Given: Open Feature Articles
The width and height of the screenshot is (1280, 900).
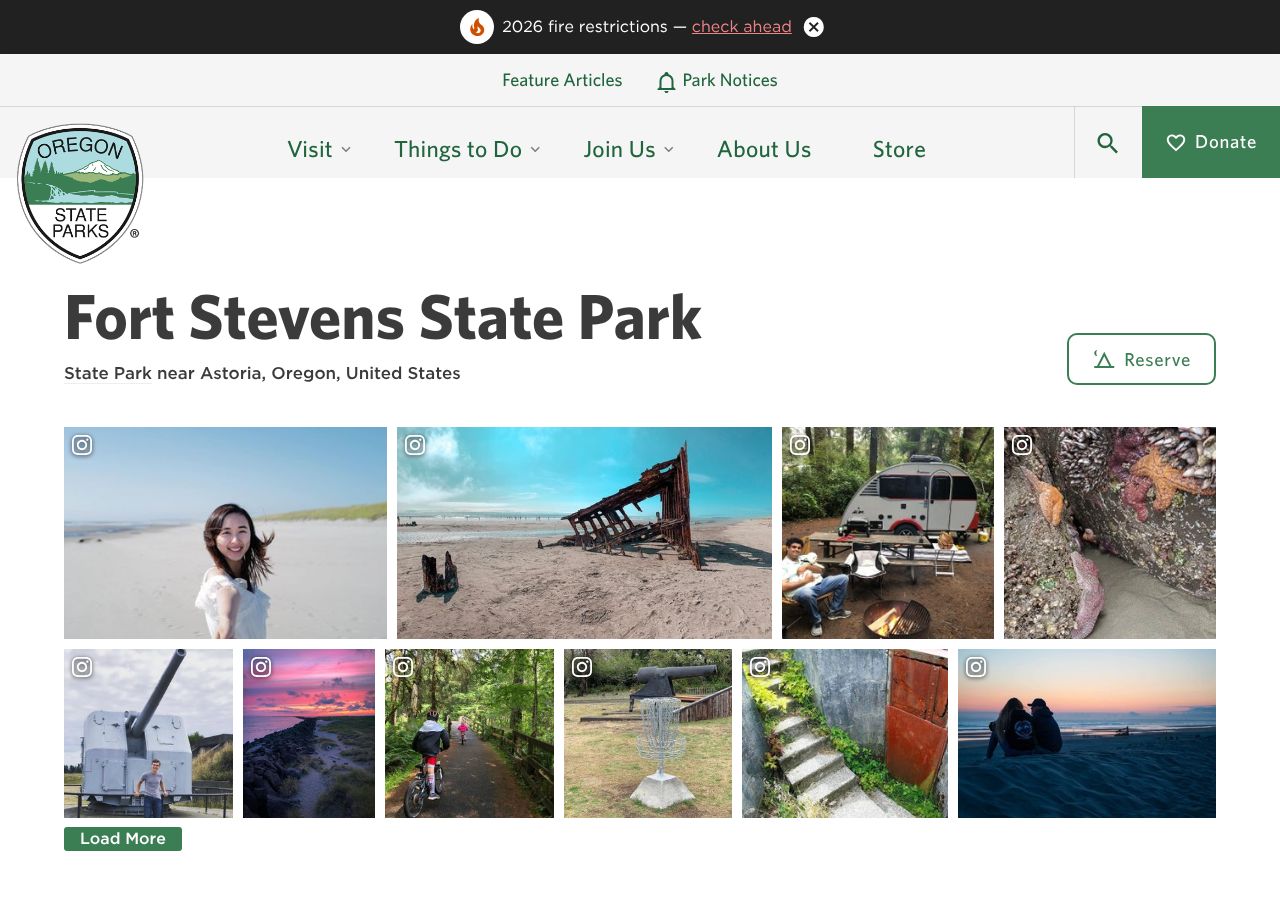Looking at the screenshot, I should [x=562, y=80].
